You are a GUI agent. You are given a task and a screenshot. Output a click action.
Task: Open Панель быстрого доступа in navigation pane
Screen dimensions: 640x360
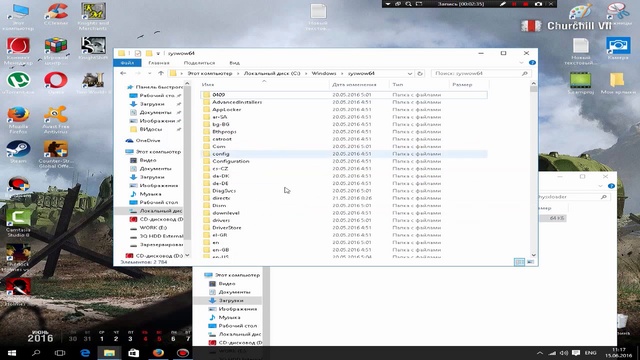tap(155, 87)
